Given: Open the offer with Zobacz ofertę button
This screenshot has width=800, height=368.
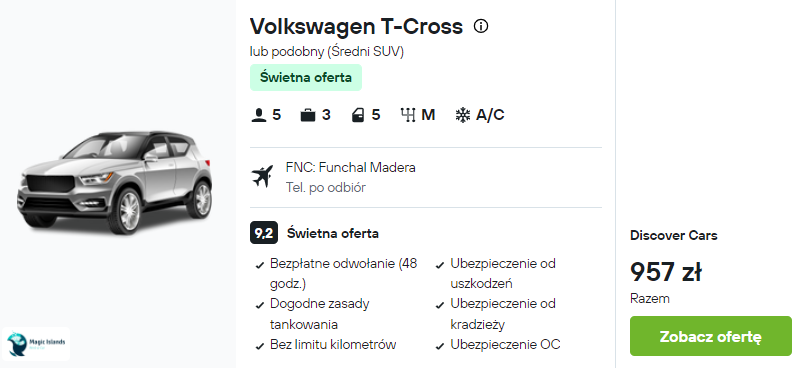Looking at the screenshot, I should [711, 336].
